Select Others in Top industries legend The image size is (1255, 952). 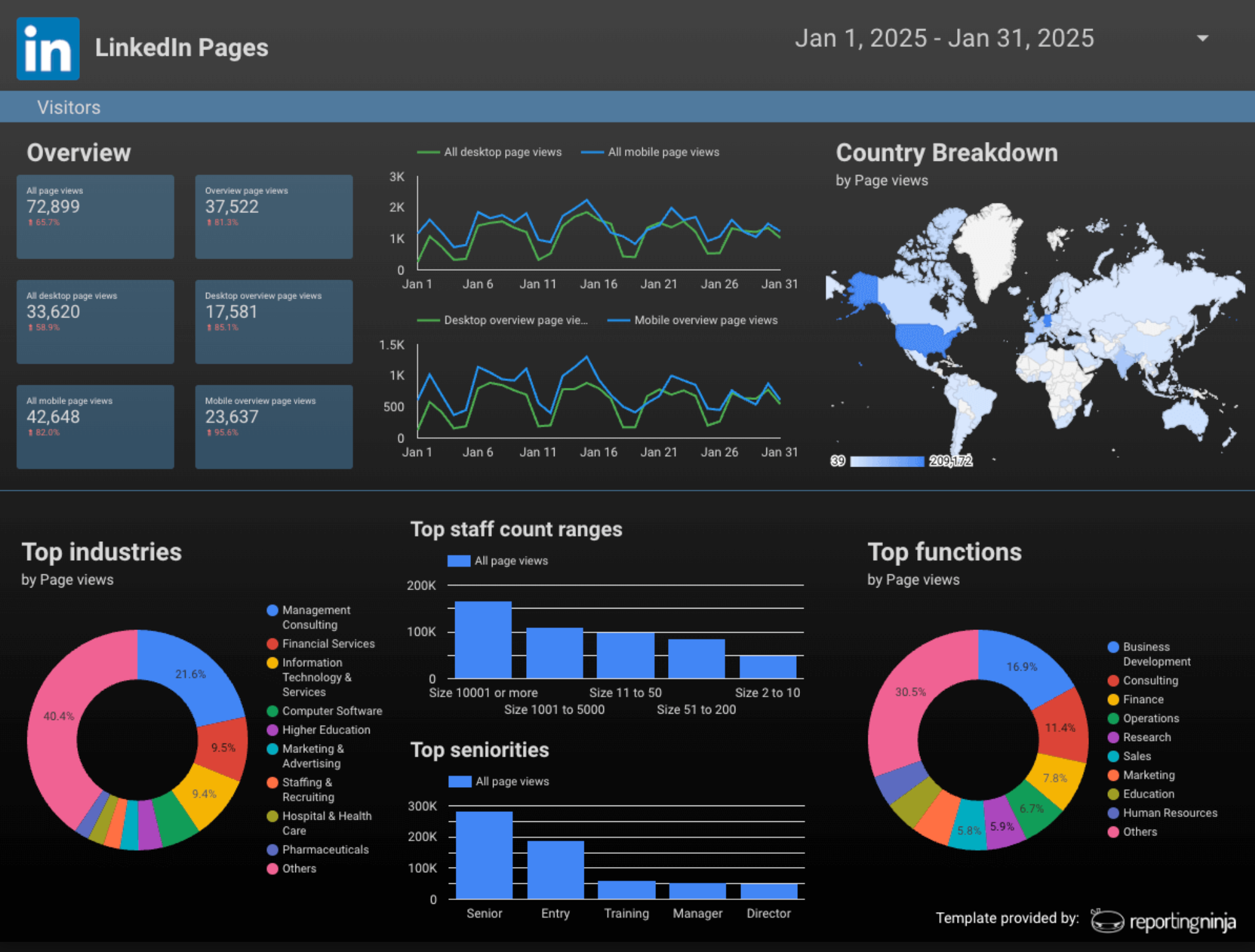tap(292, 869)
